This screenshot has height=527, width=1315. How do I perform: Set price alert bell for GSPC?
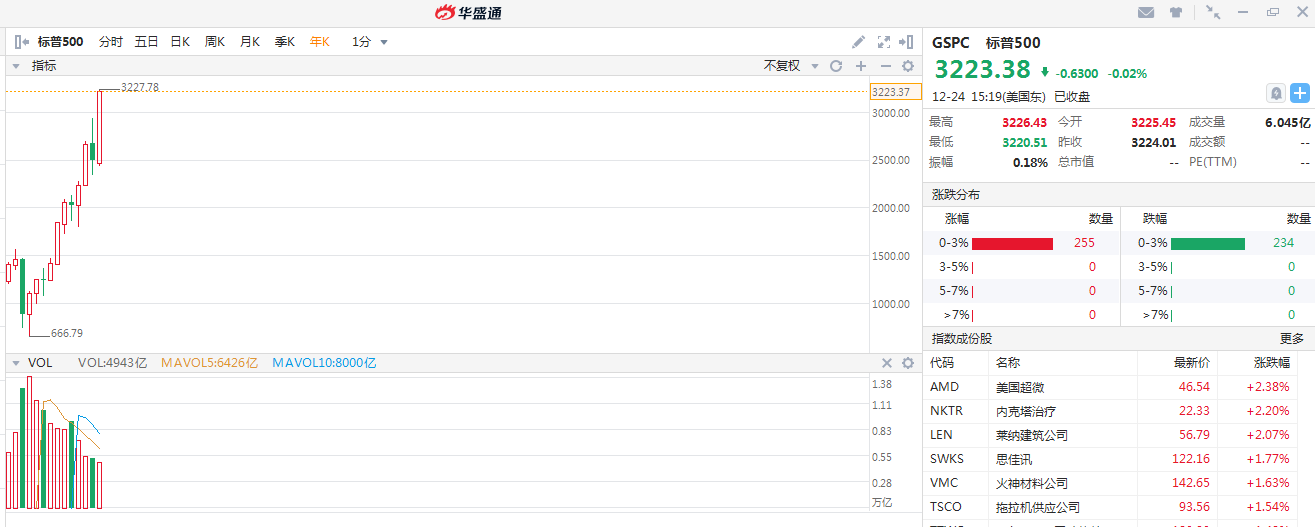point(1276,93)
